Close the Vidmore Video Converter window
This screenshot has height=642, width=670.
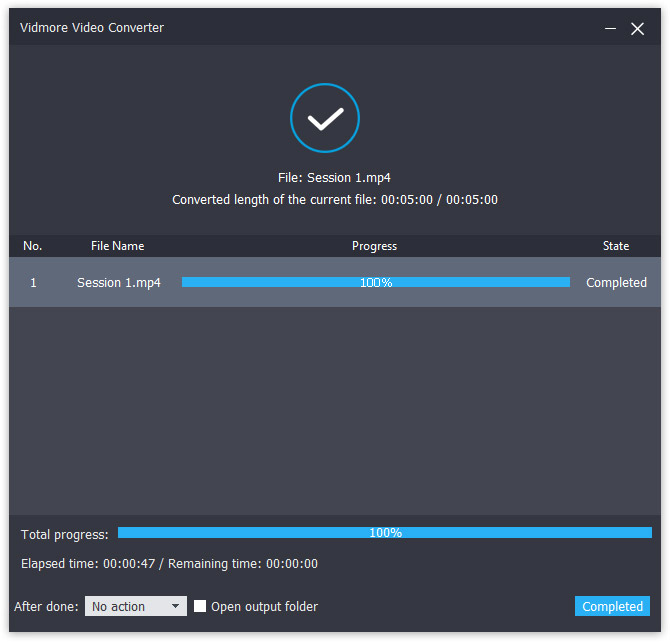pyautogui.click(x=637, y=29)
